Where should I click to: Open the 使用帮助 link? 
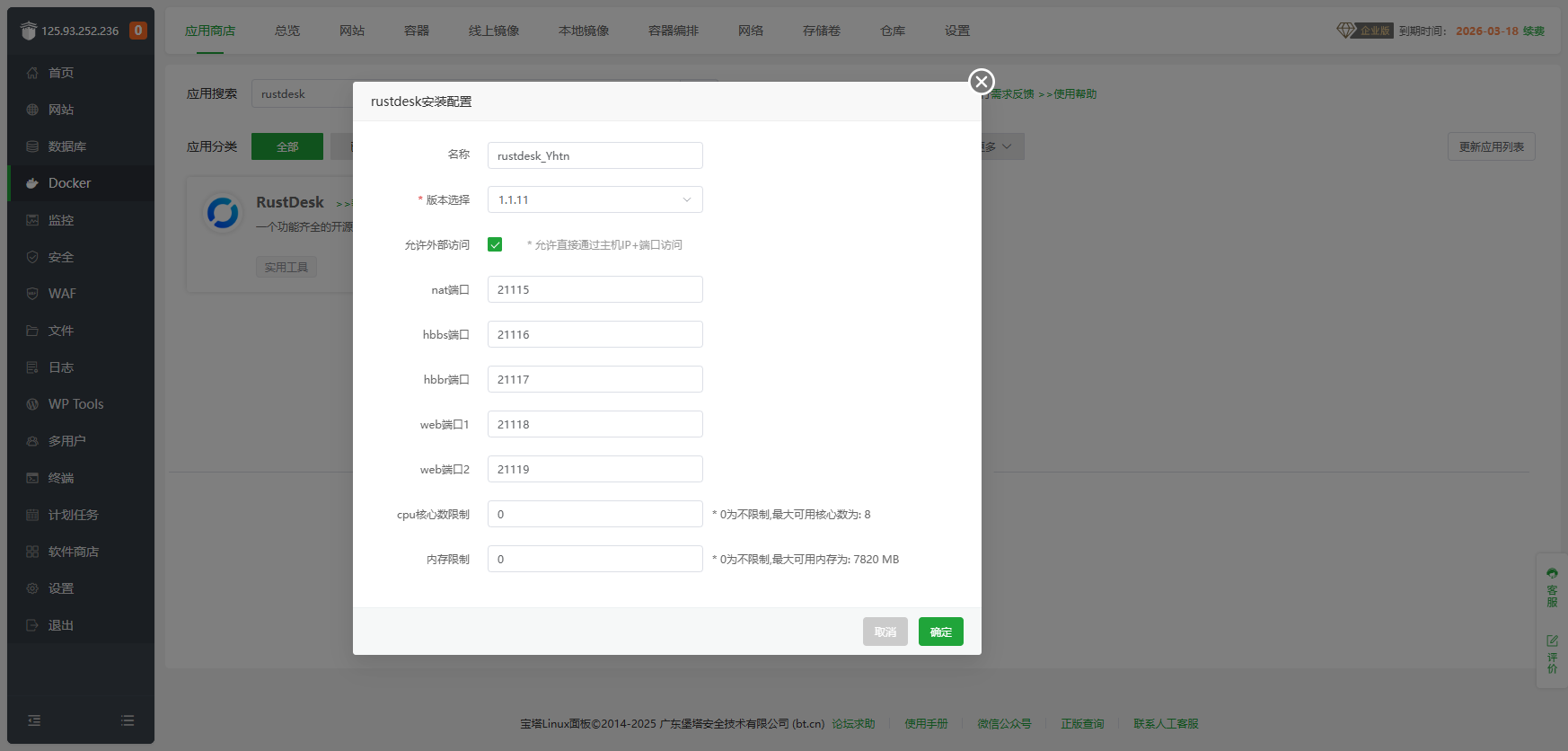pos(1068,94)
